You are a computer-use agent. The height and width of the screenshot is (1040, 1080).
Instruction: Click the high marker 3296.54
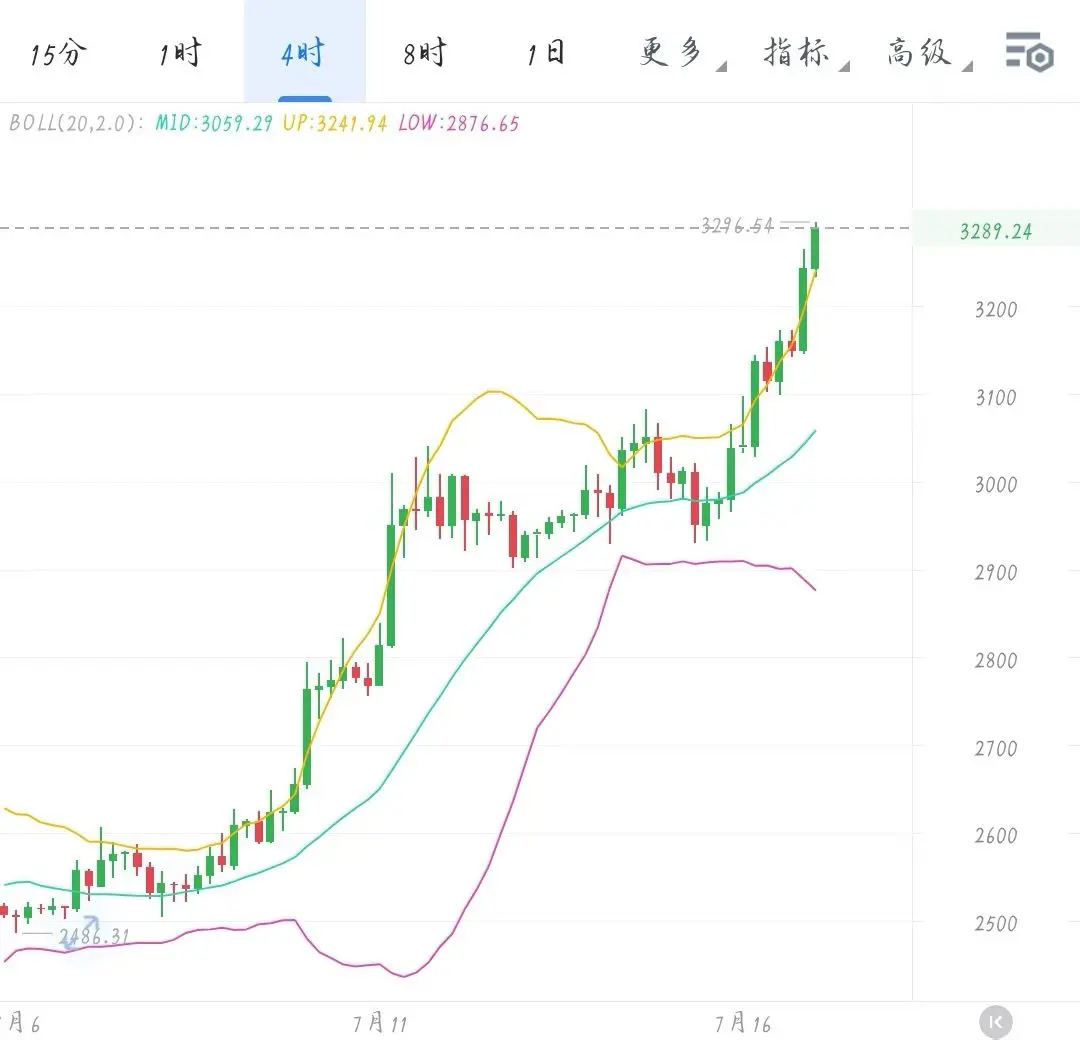click(x=737, y=225)
